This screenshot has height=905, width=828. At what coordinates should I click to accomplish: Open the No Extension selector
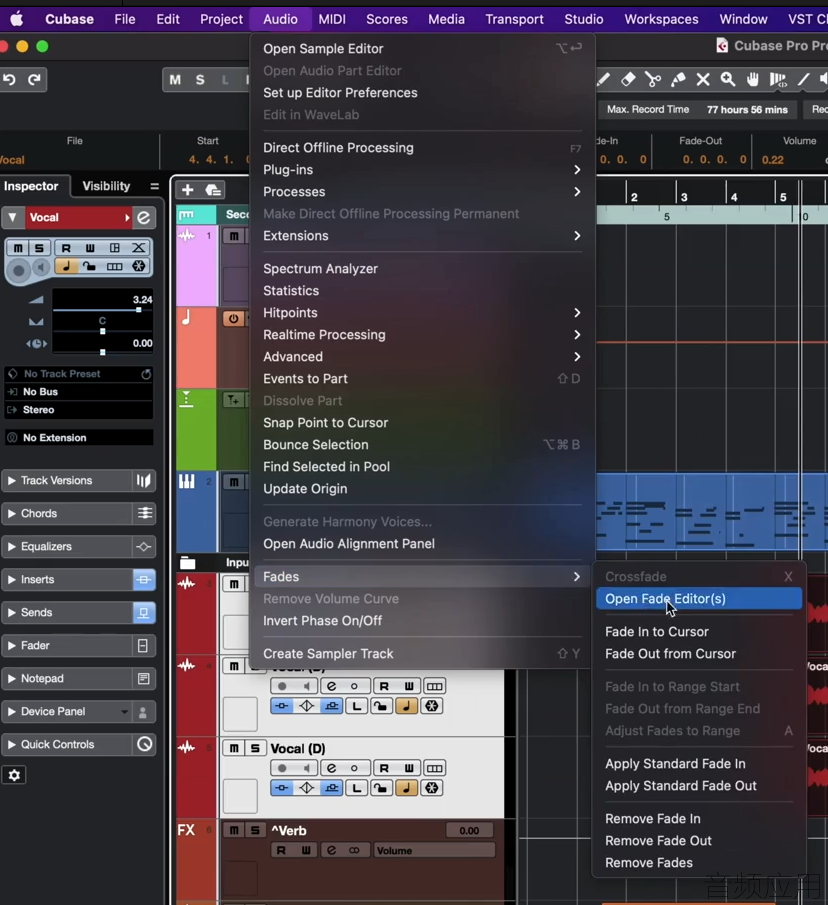pyautogui.click(x=79, y=438)
